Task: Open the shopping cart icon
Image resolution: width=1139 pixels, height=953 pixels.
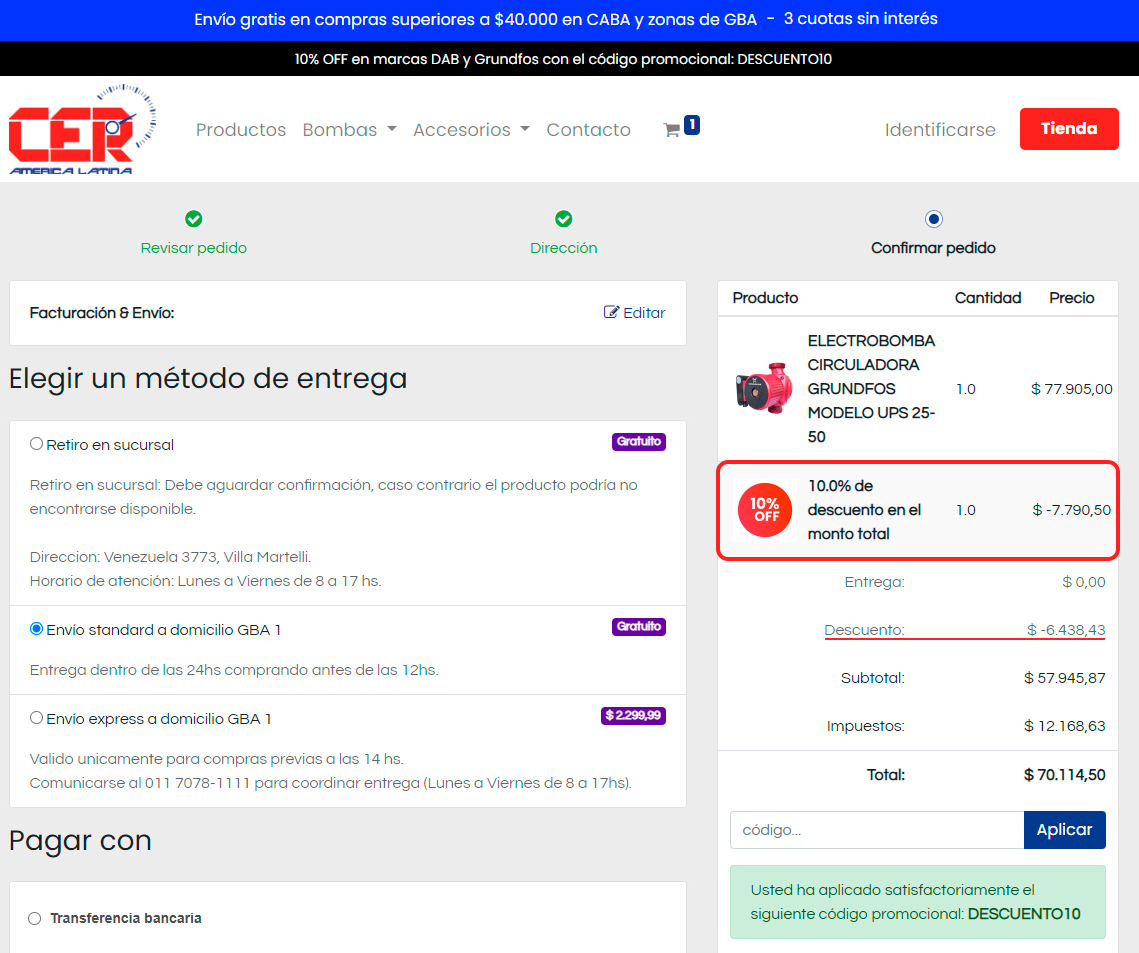Action: click(672, 130)
